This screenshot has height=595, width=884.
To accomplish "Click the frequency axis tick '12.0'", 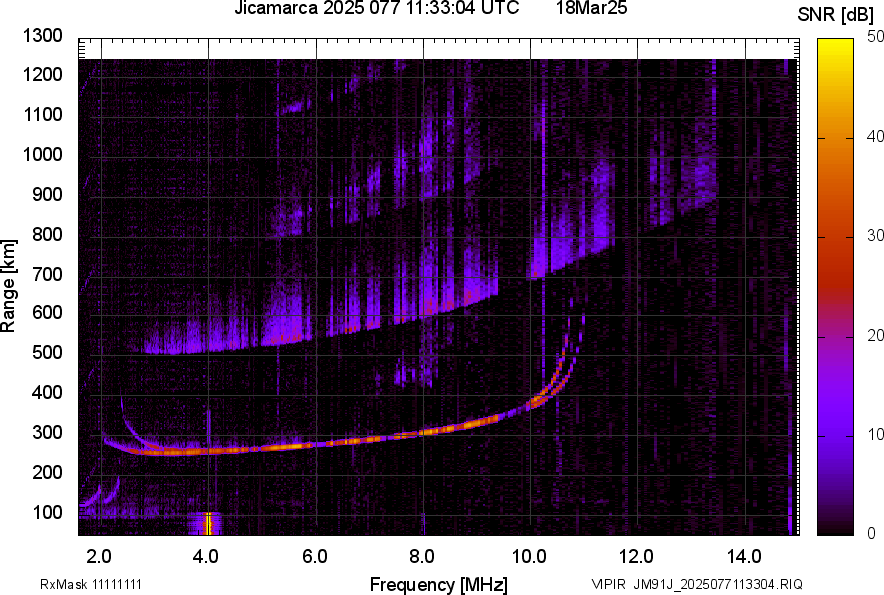I will click(636, 557).
